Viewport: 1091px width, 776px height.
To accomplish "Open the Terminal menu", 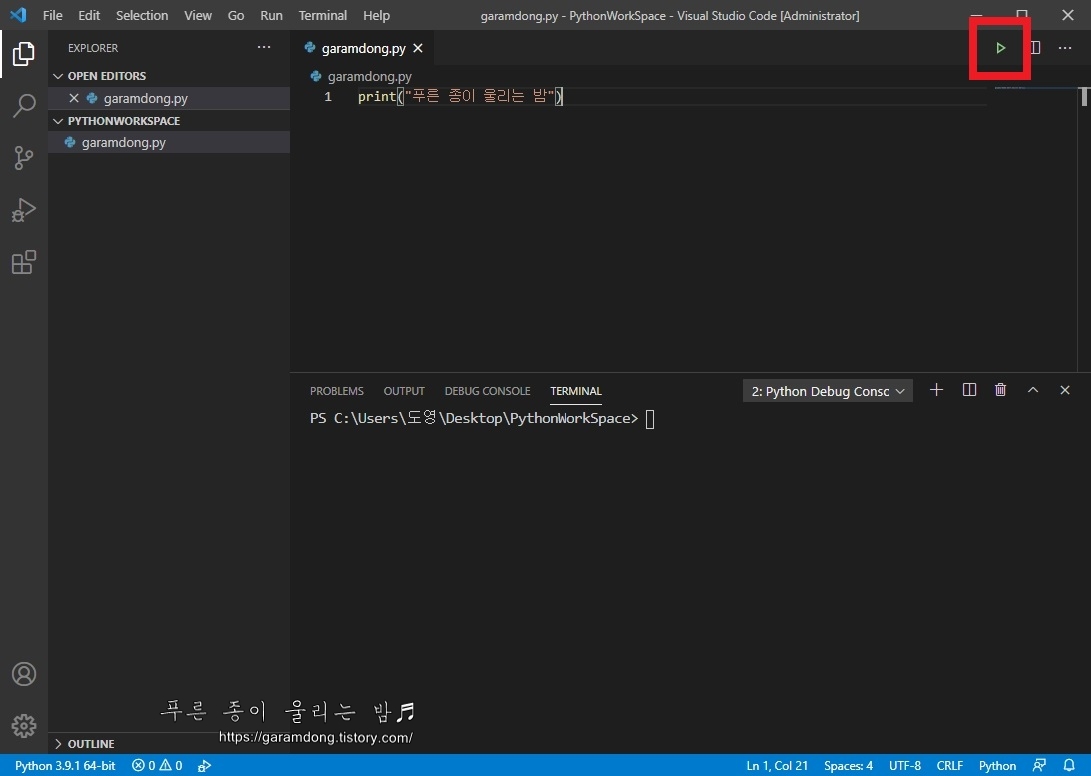I will click(x=323, y=15).
